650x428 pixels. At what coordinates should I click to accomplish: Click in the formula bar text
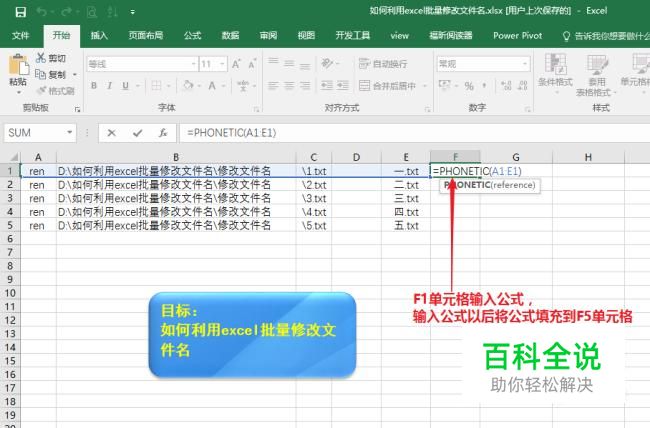[232, 133]
